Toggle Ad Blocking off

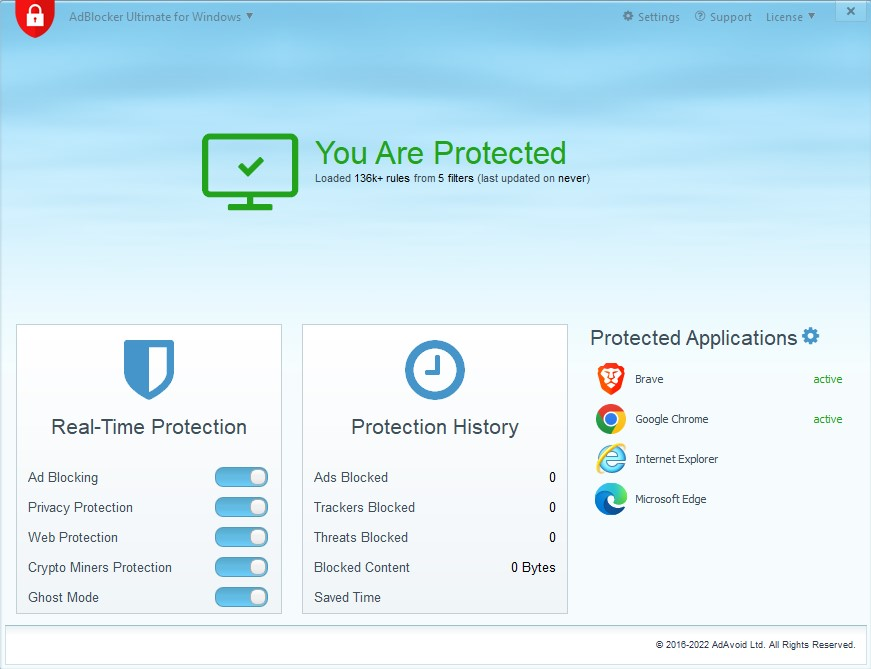tap(242, 477)
